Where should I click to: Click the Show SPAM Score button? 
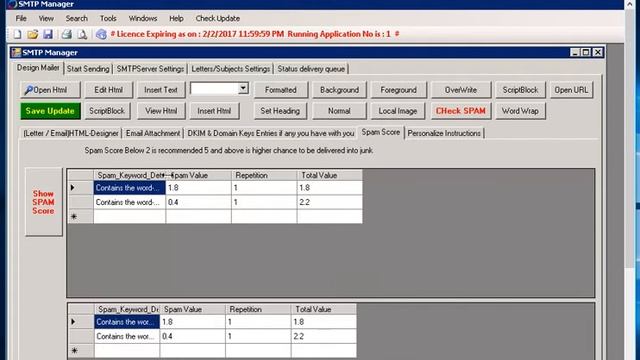click(43, 202)
